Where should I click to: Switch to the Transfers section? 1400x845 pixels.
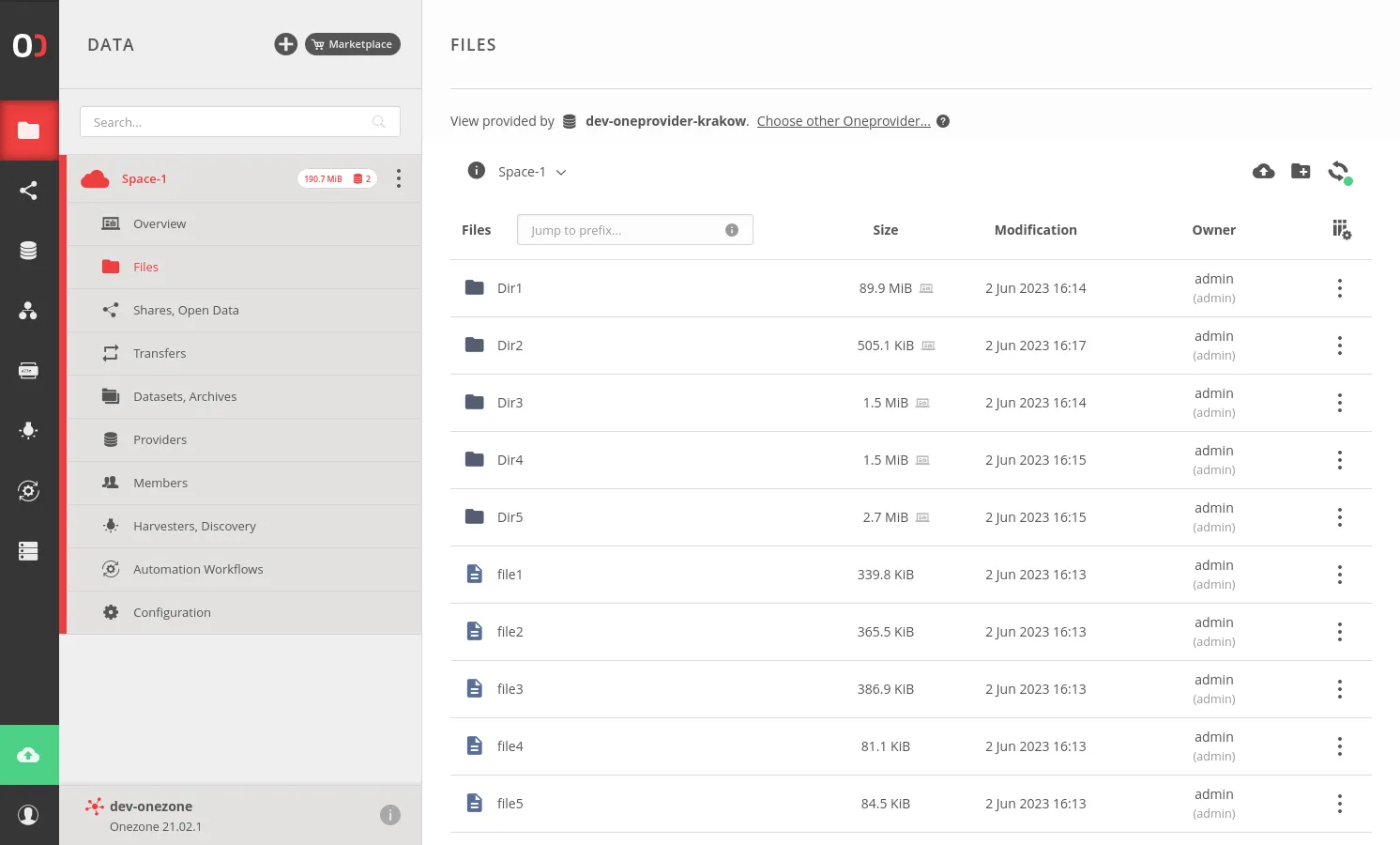click(160, 353)
